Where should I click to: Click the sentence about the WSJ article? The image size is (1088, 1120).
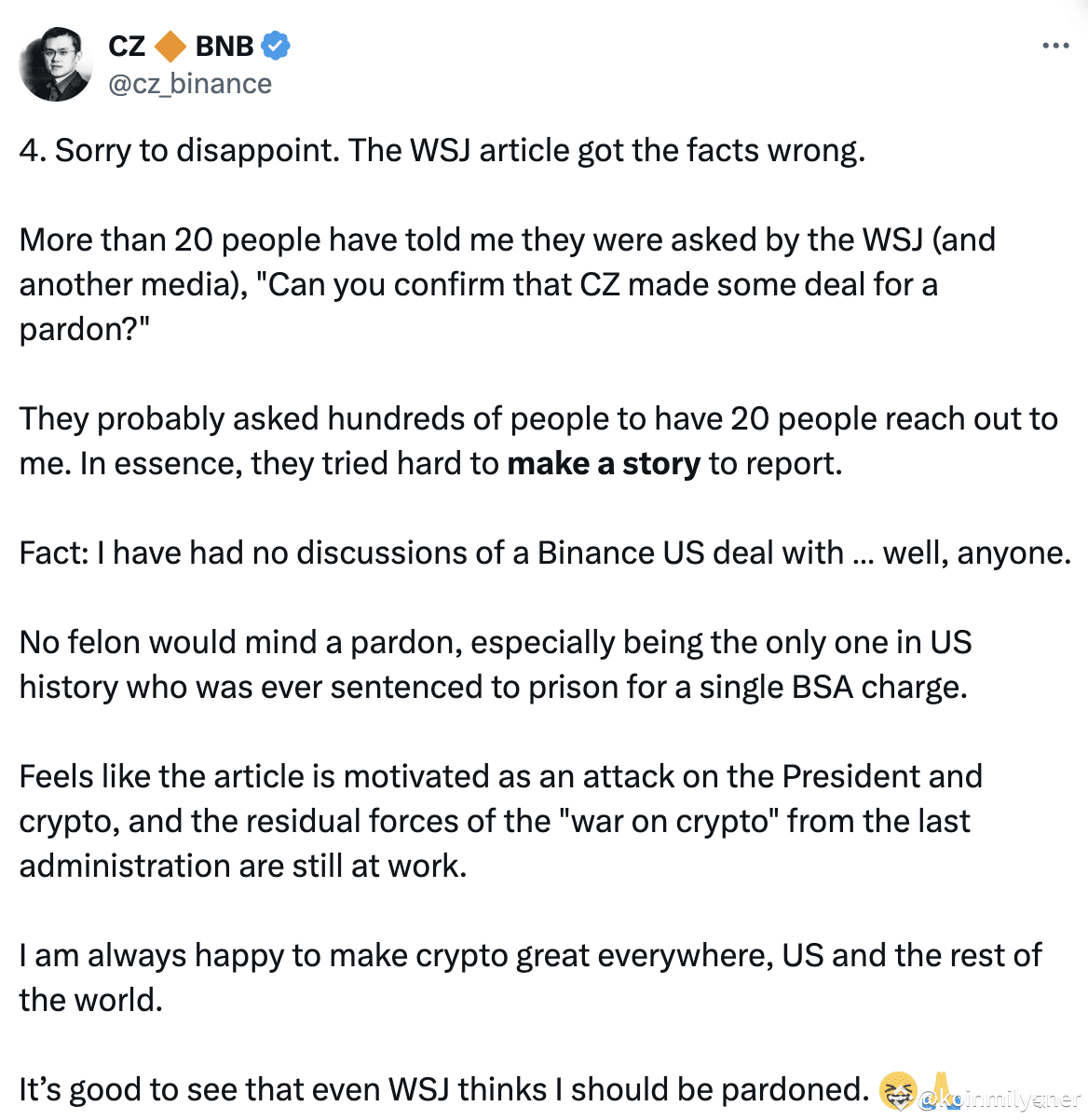click(x=442, y=150)
